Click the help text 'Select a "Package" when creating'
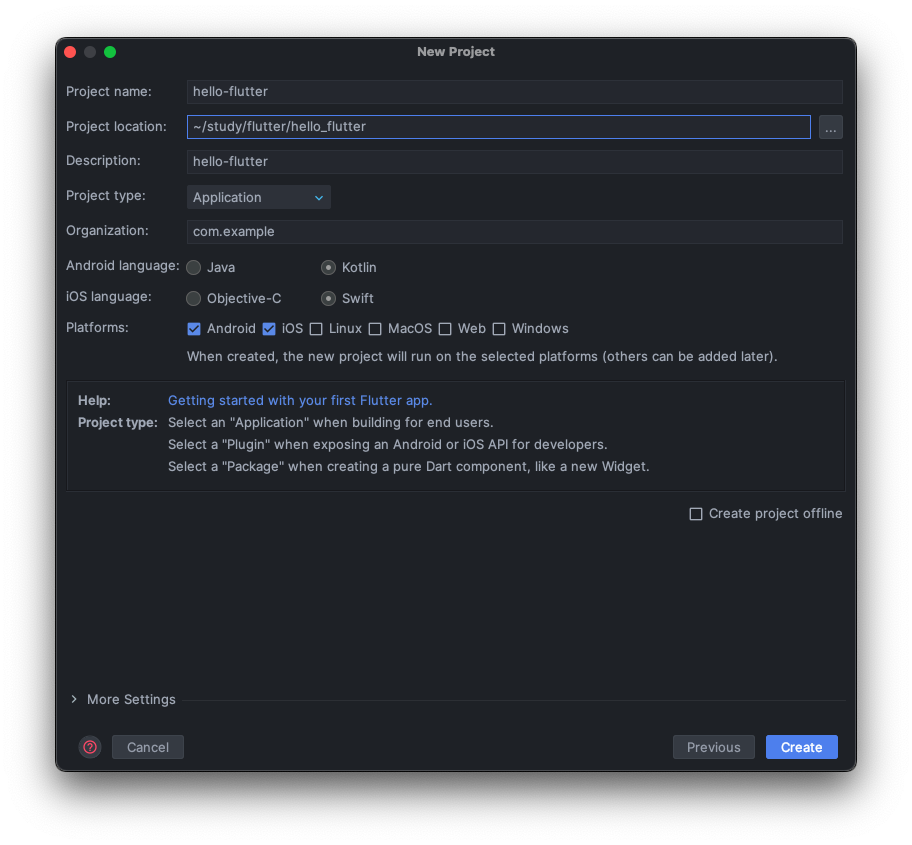 pyautogui.click(x=408, y=467)
